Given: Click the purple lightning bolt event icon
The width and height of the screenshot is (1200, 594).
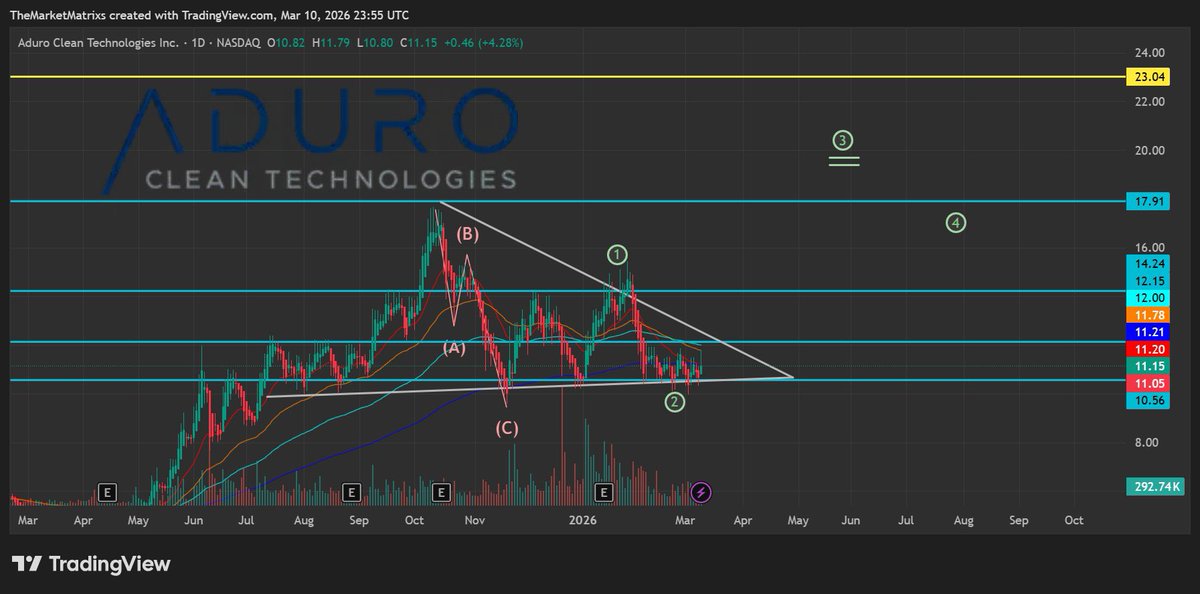Looking at the screenshot, I should coord(701,492).
